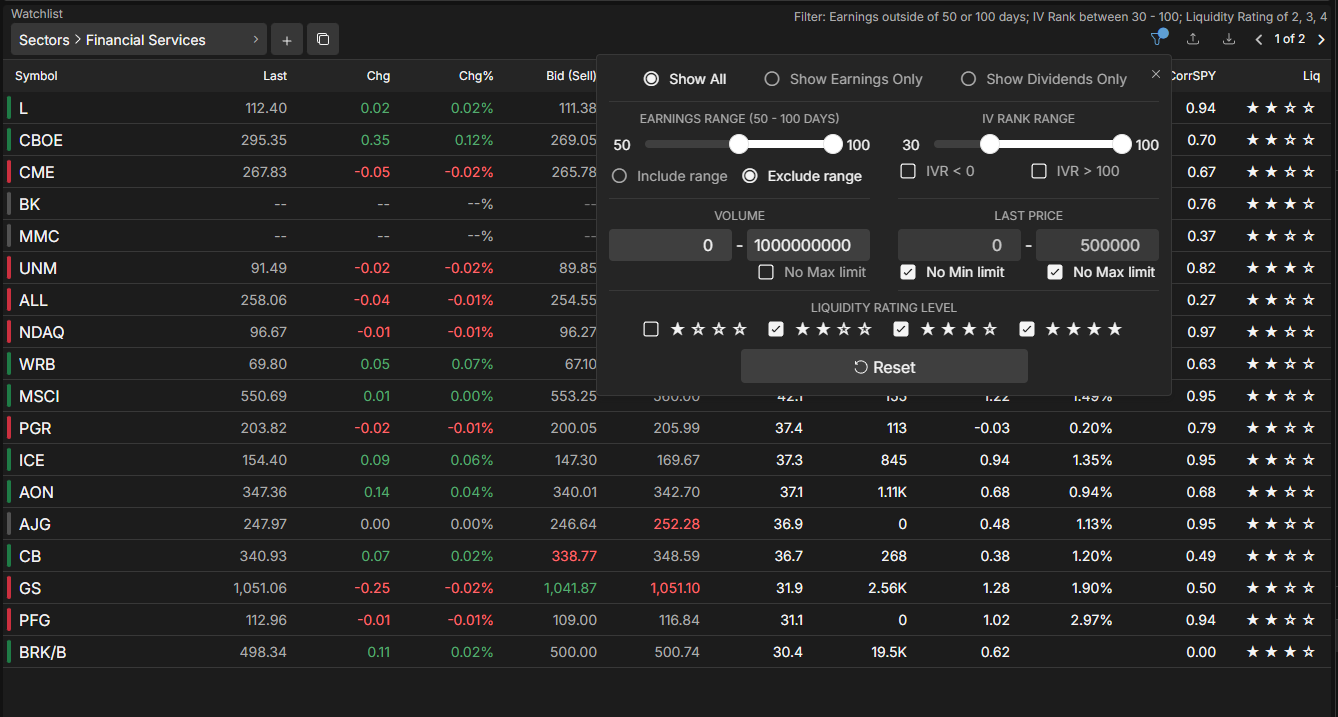
Task: Uncheck the four-star liquidity rating box
Action: (x=1027, y=329)
